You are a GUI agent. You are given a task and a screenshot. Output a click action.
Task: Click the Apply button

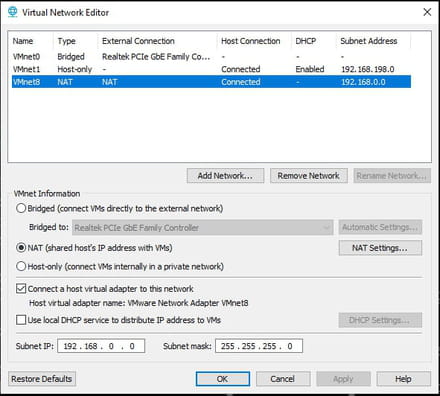click(x=343, y=379)
